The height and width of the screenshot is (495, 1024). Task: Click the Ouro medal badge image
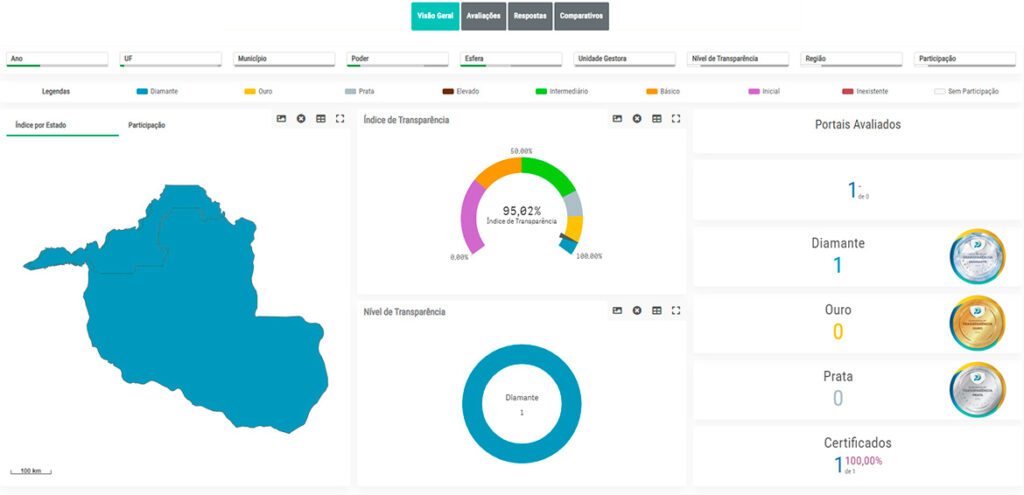point(977,323)
